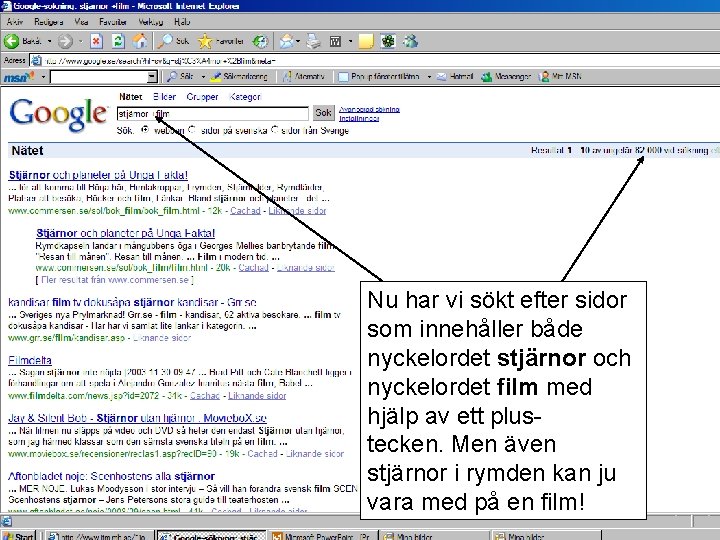
Task: Open the Favoriter menu
Action: [x=113, y=22]
